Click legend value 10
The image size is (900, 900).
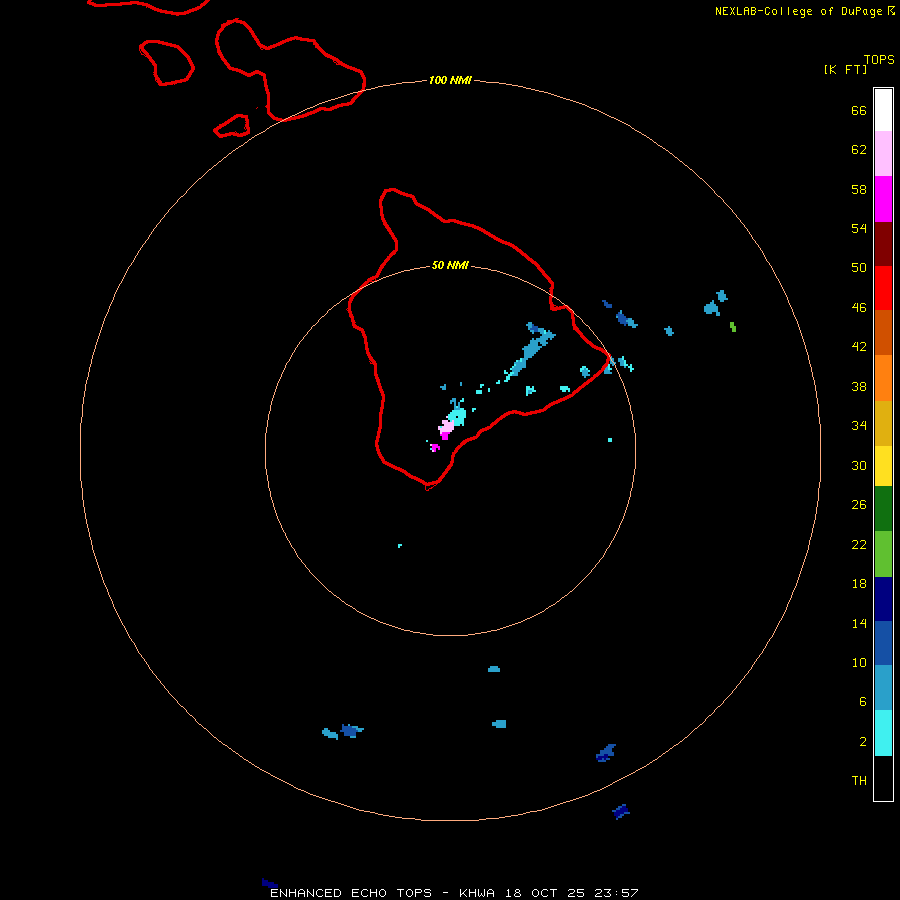[859, 662]
